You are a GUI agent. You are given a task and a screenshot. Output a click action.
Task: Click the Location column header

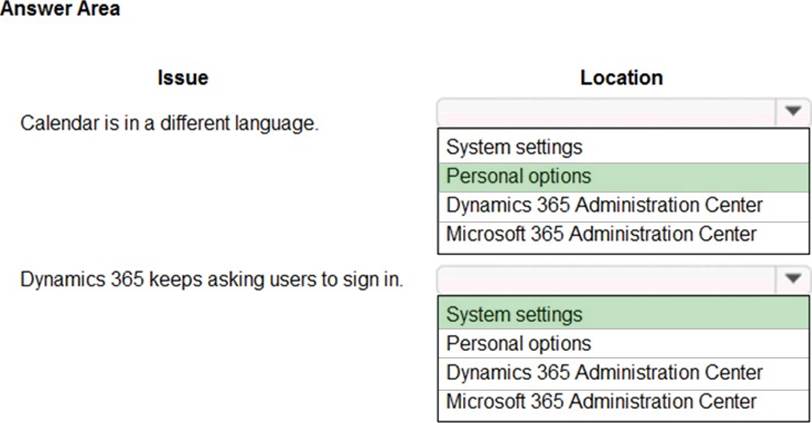(x=621, y=77)
